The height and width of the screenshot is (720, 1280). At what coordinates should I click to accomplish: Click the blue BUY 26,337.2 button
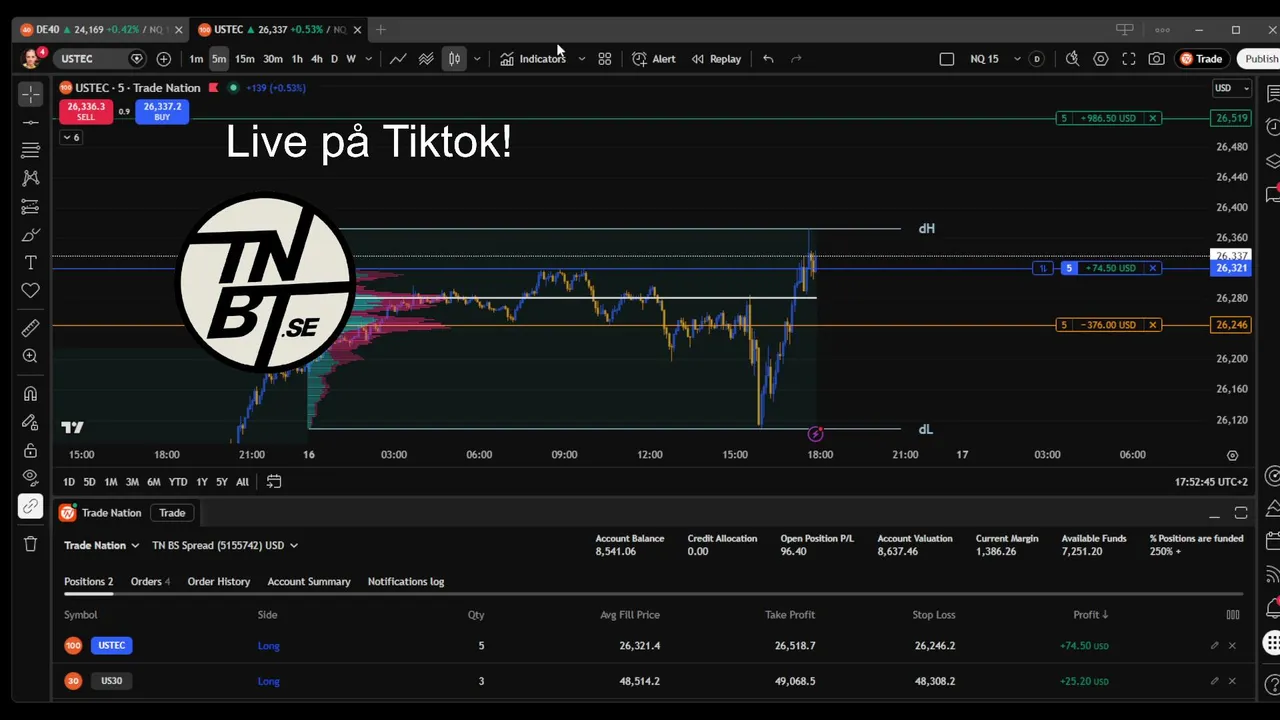pyautogui.click(x=162, y=111)
